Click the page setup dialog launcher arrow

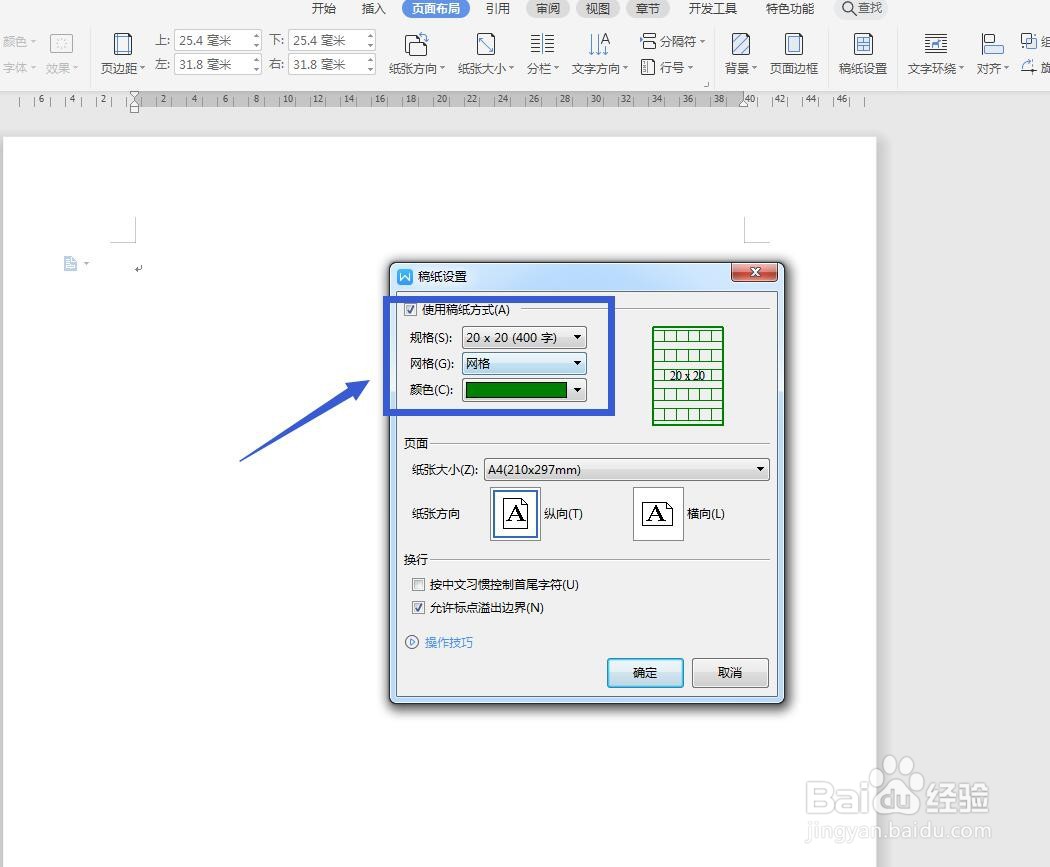706,84
